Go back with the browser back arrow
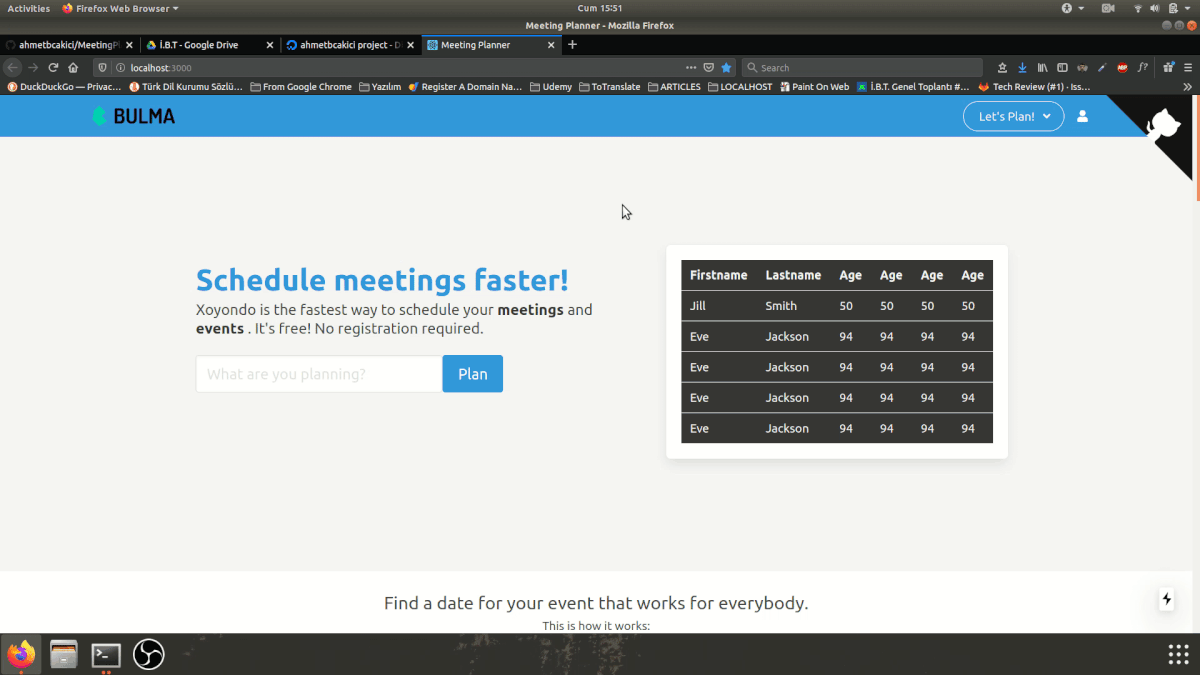The image size is (1200, 675). pos(13,67)
